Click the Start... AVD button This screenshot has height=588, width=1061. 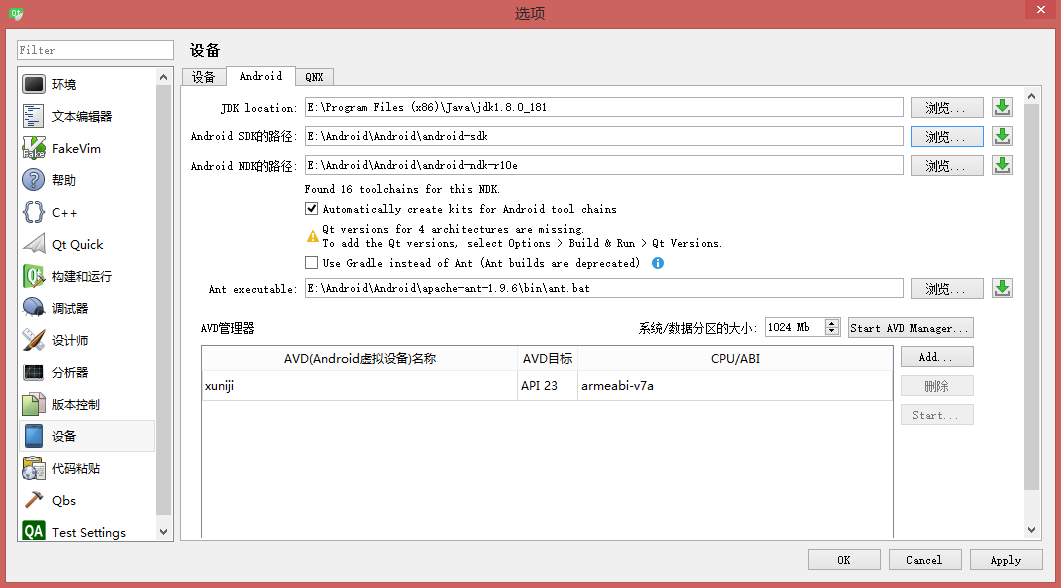tap(937, 415)
